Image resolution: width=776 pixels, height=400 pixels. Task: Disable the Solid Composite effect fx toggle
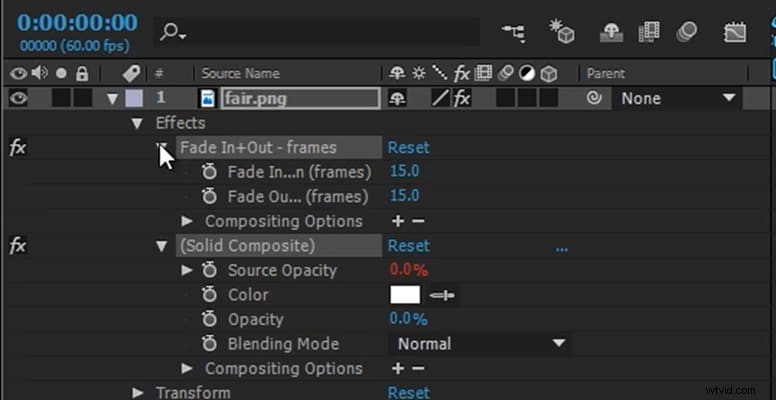pyautogui.click(x=17, y=246)
